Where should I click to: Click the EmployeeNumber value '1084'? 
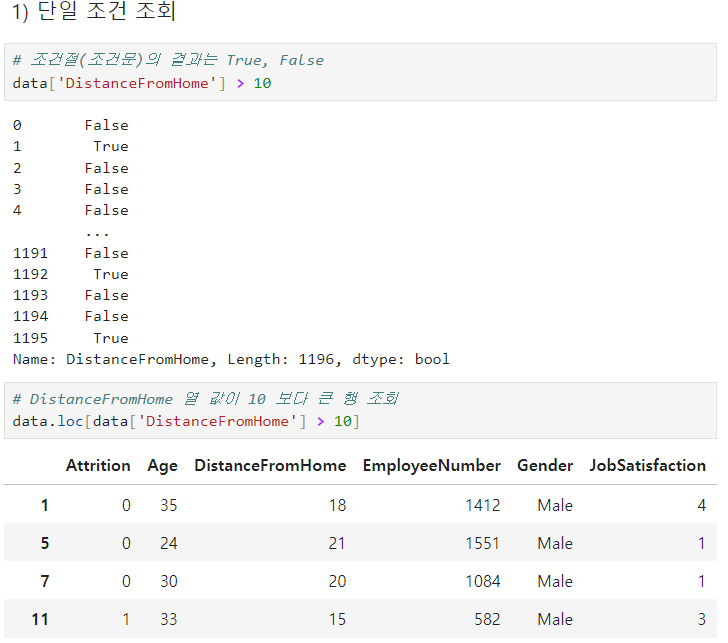(x=483, y=581)
